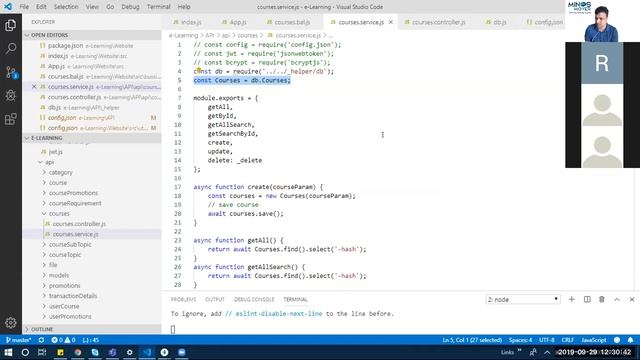Screen dimensions: 640x360
Task: Open the Windows Start menu
Action: [8, 352]
